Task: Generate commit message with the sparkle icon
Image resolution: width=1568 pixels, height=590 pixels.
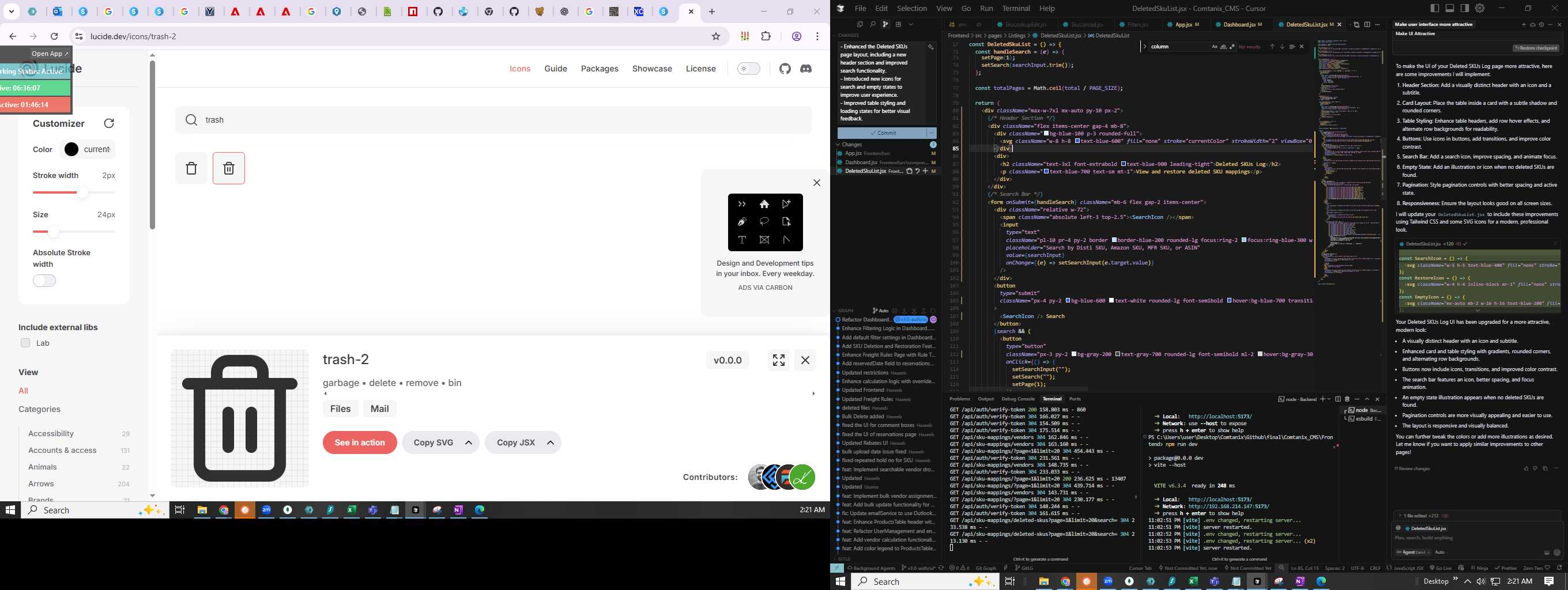Action: [x=930, y=47]
